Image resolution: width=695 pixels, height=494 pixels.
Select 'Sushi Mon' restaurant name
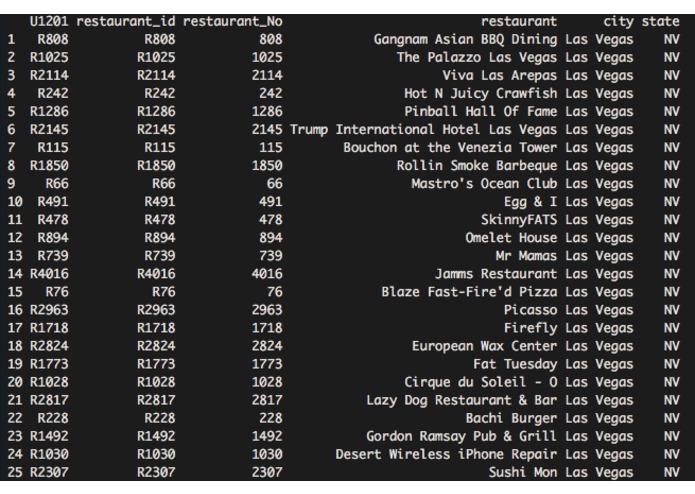[x=522, y=473]
